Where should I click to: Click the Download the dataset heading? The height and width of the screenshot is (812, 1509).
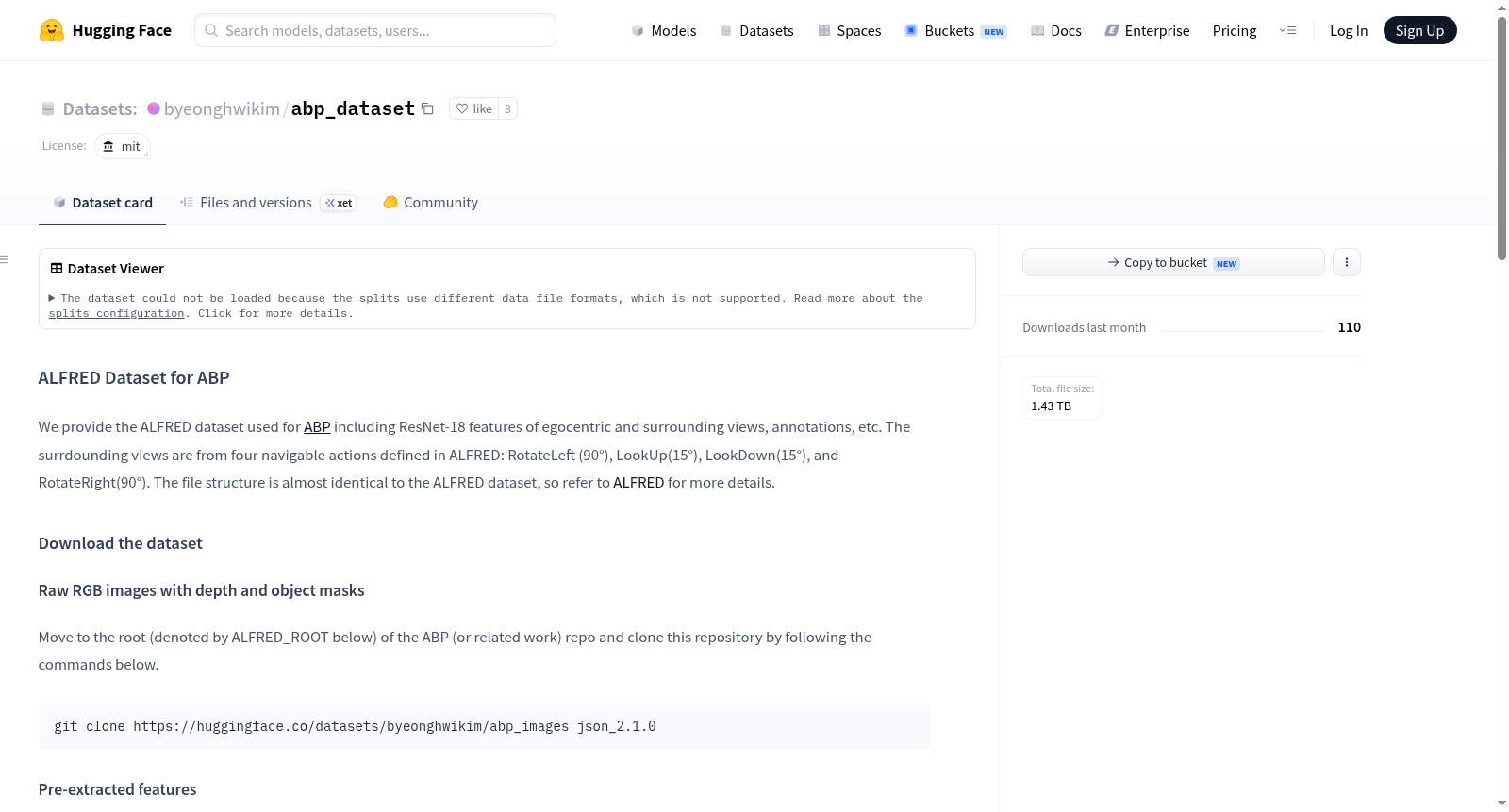click(121, 543)
